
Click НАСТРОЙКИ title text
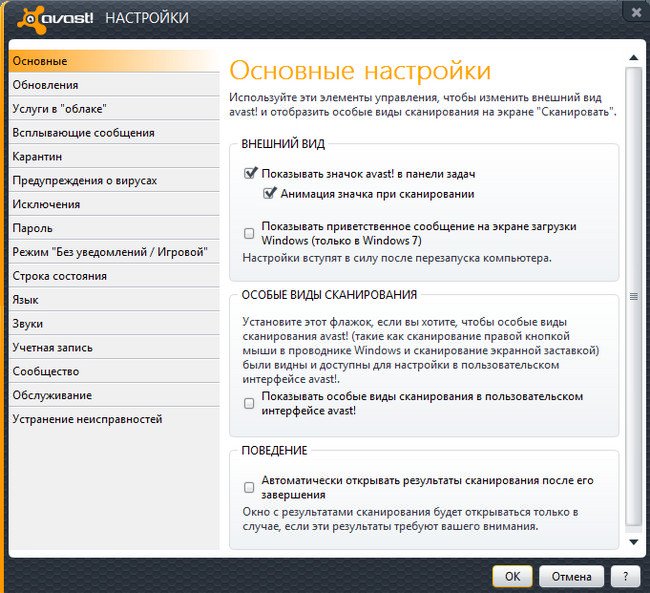tap(147, 18)
